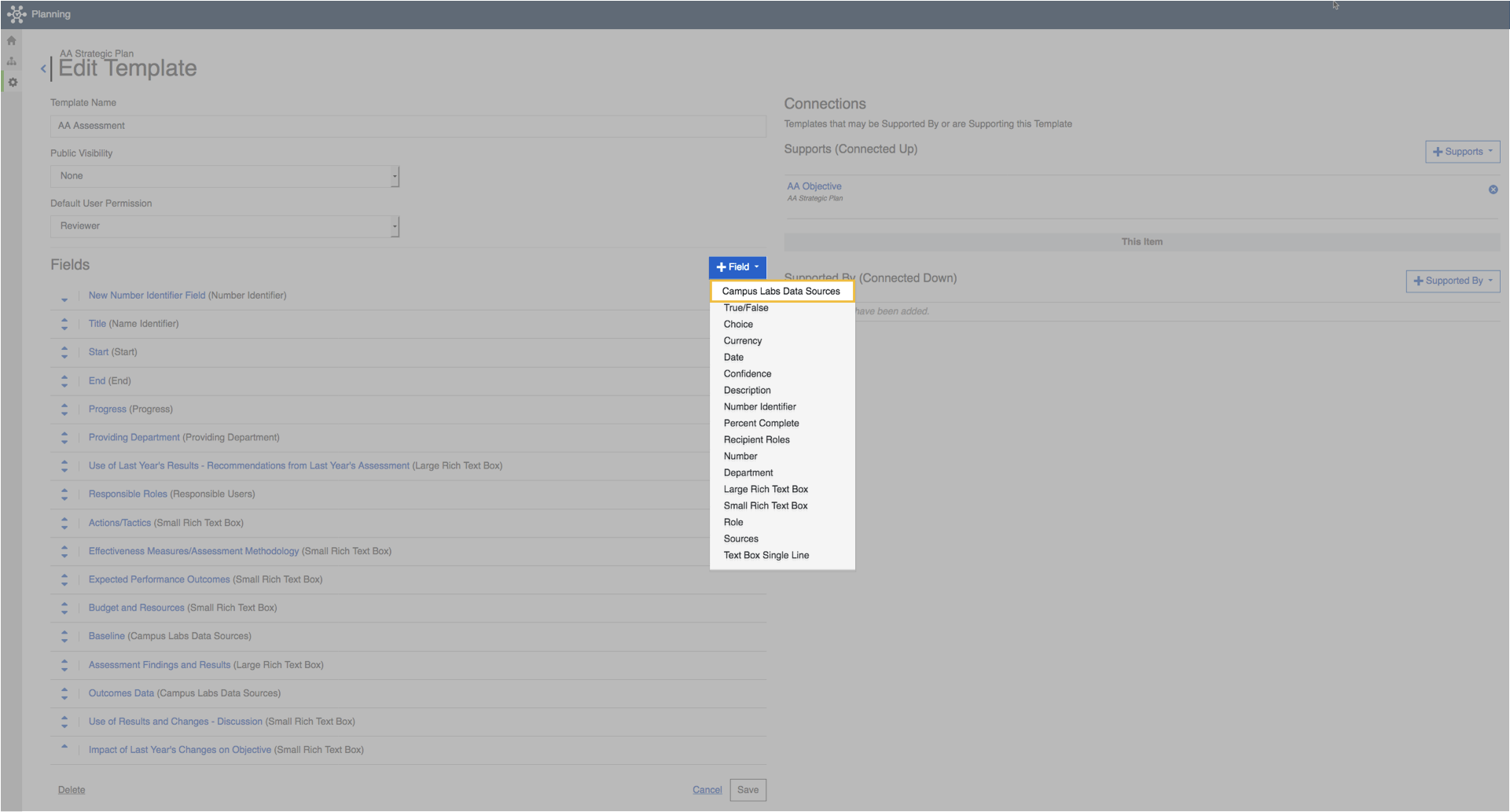The image size is (1510, 812).
Task: Open the Default User Permission dropdown
Action: pyautogui.click(x=225, y=226)
